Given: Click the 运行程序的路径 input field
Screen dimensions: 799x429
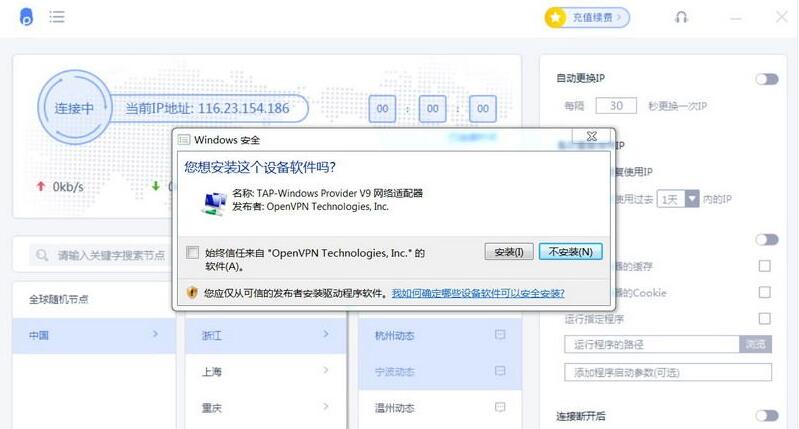Looking at the screenshot, I should (652, 344).
